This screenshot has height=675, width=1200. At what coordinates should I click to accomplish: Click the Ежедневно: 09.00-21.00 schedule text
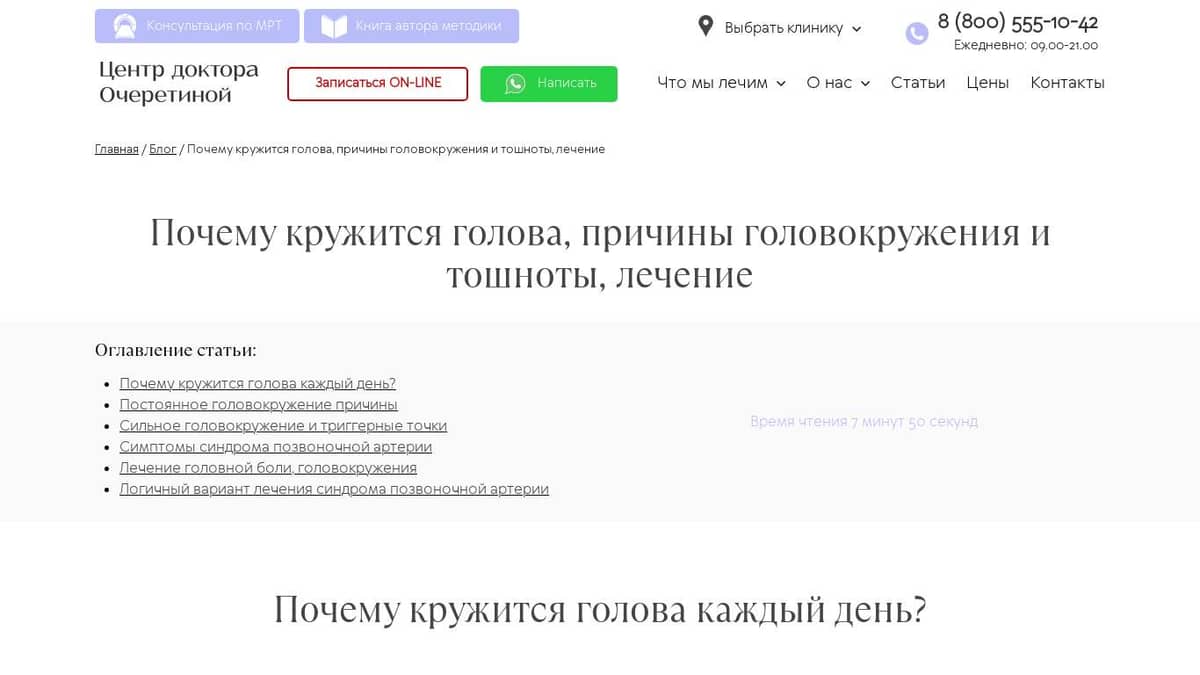tap(1026, 46)
